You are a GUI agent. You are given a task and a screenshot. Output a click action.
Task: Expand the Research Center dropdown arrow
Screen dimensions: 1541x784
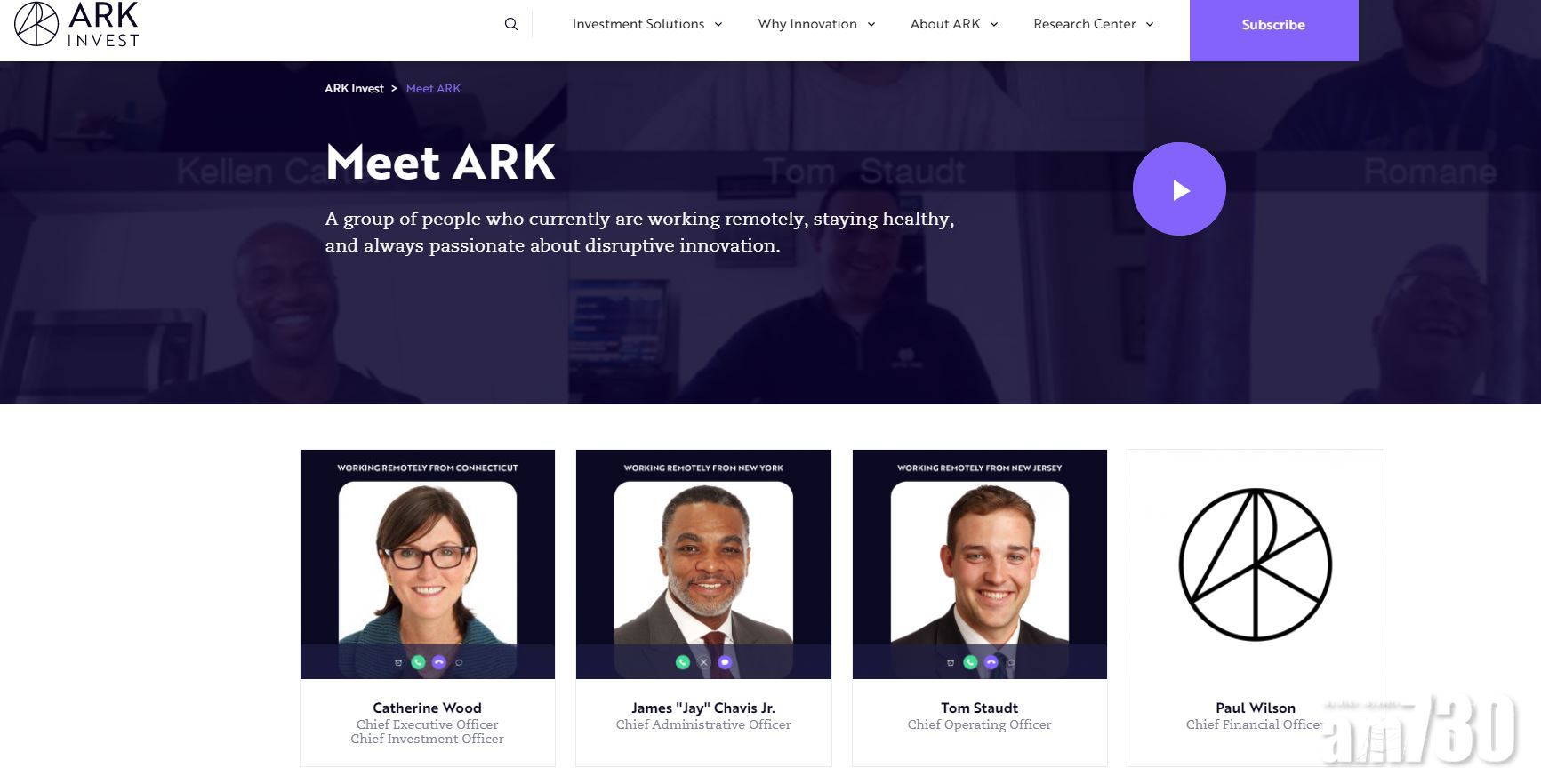click(x=1150, y=25)
